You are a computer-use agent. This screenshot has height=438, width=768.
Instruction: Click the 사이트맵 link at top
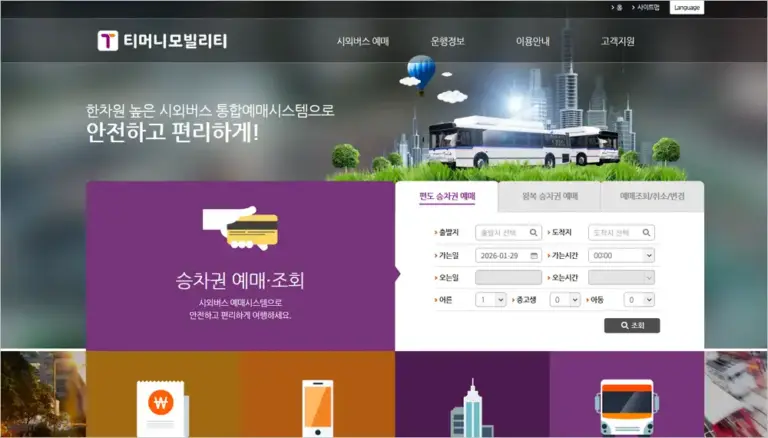(x=646, y=7)
